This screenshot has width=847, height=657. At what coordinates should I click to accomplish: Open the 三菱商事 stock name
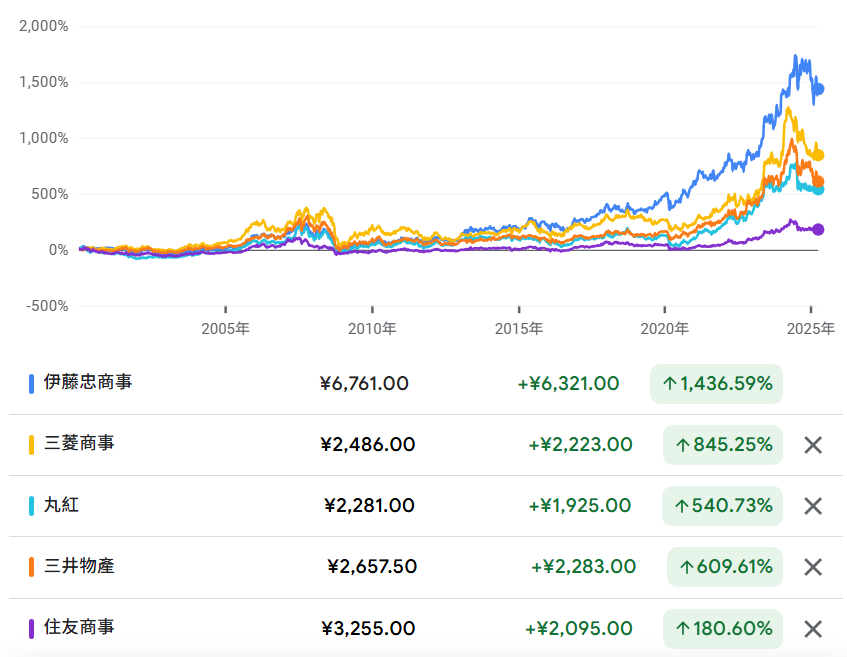pos(79,443)
